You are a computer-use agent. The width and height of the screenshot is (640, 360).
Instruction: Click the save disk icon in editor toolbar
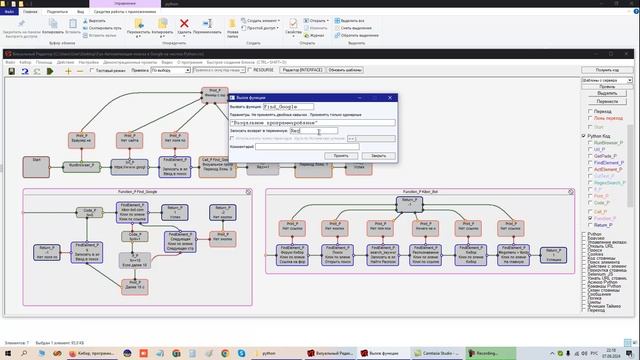(11, 71)
